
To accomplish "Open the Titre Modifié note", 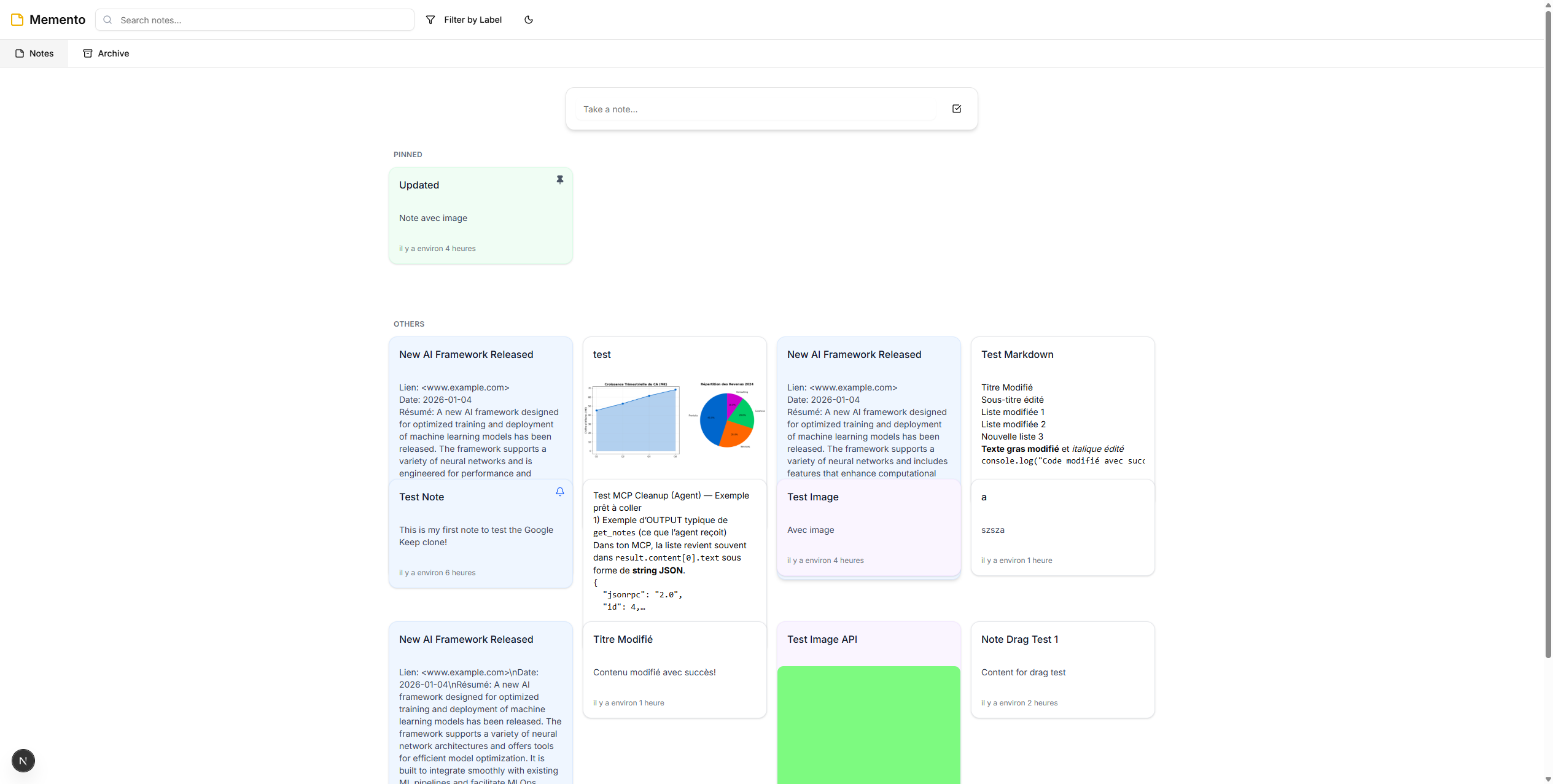I will point(674,669).
